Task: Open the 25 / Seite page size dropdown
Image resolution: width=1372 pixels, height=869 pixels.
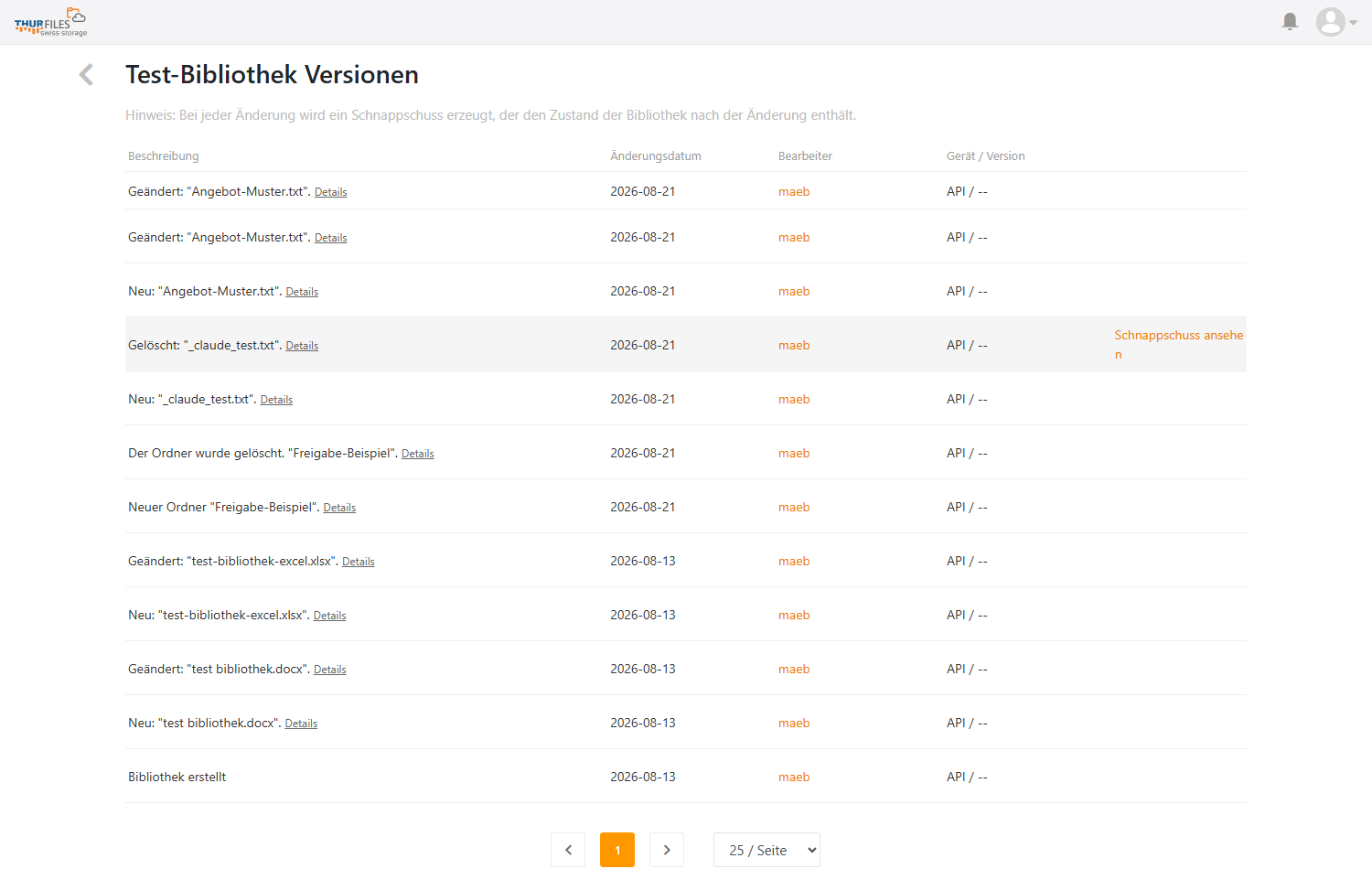Action: click(766, 850)
